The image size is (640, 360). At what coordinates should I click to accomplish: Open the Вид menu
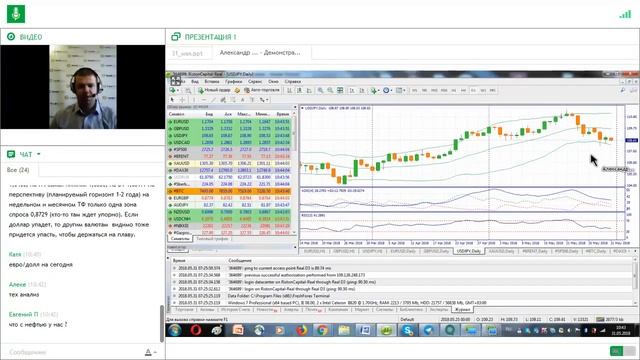coord(195,82)
